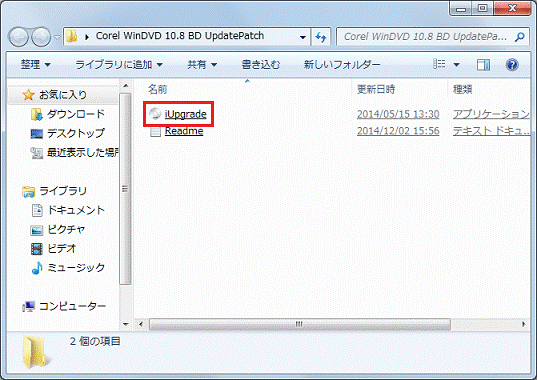Expand the address bar breadcrumb arrow
Viewport: 537px width, 380px height.
tap(87, 37)
